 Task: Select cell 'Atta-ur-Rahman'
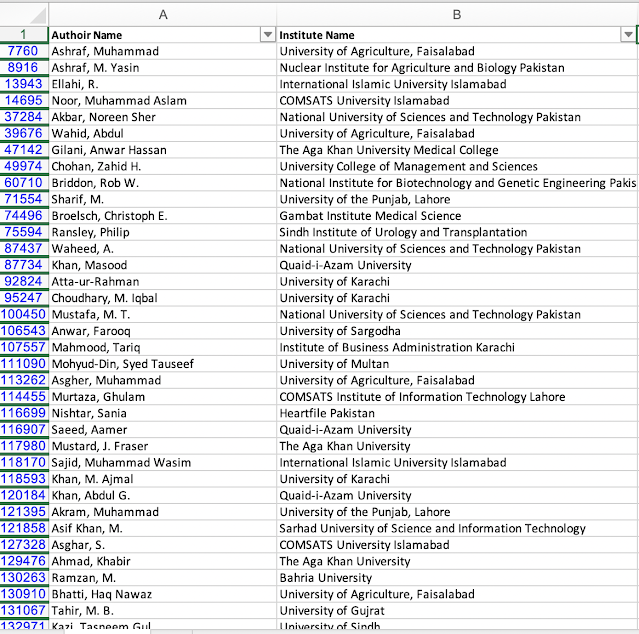pos(162,282)
